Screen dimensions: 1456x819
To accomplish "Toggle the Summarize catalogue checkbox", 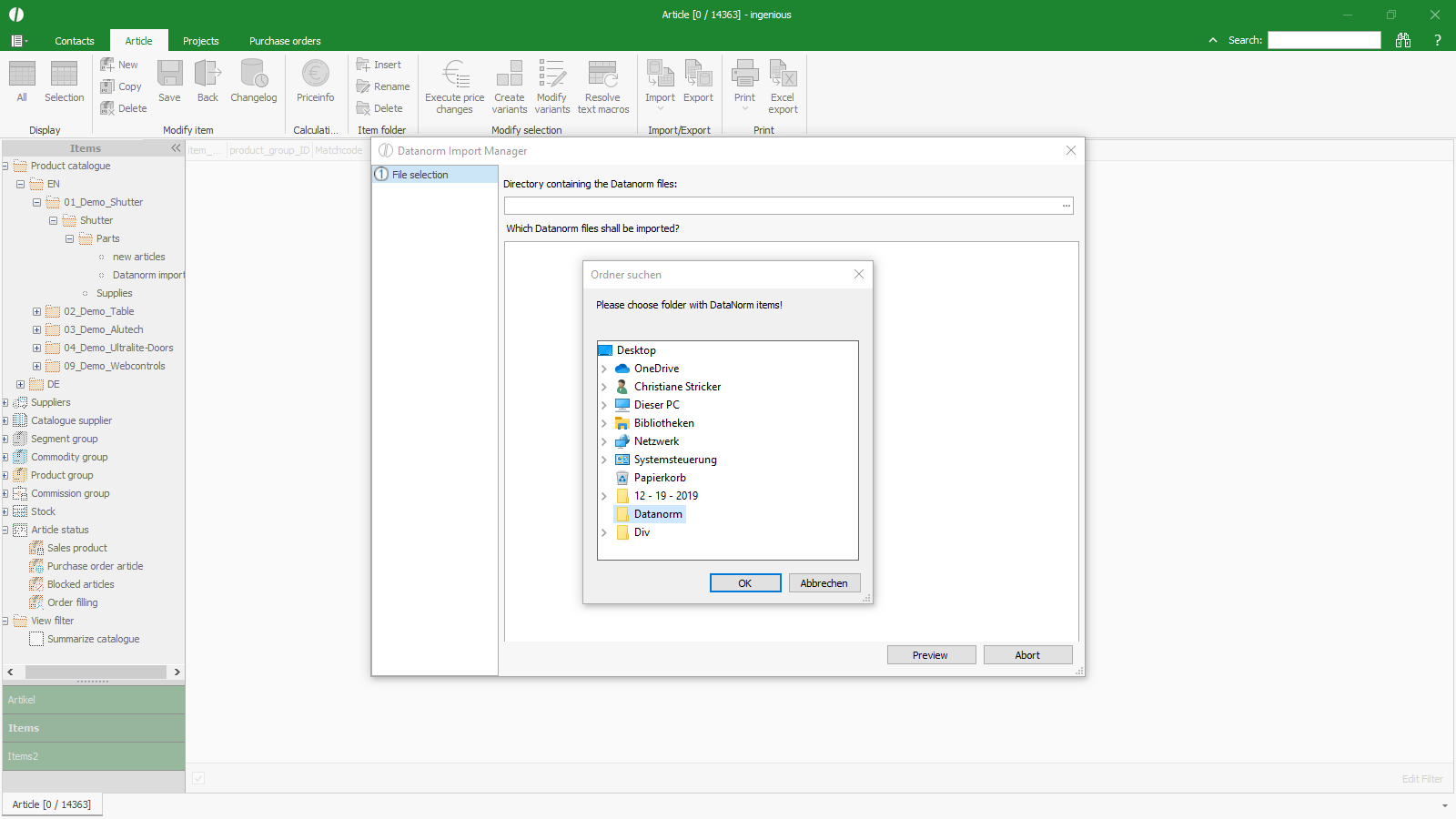I will click(36, 639).
